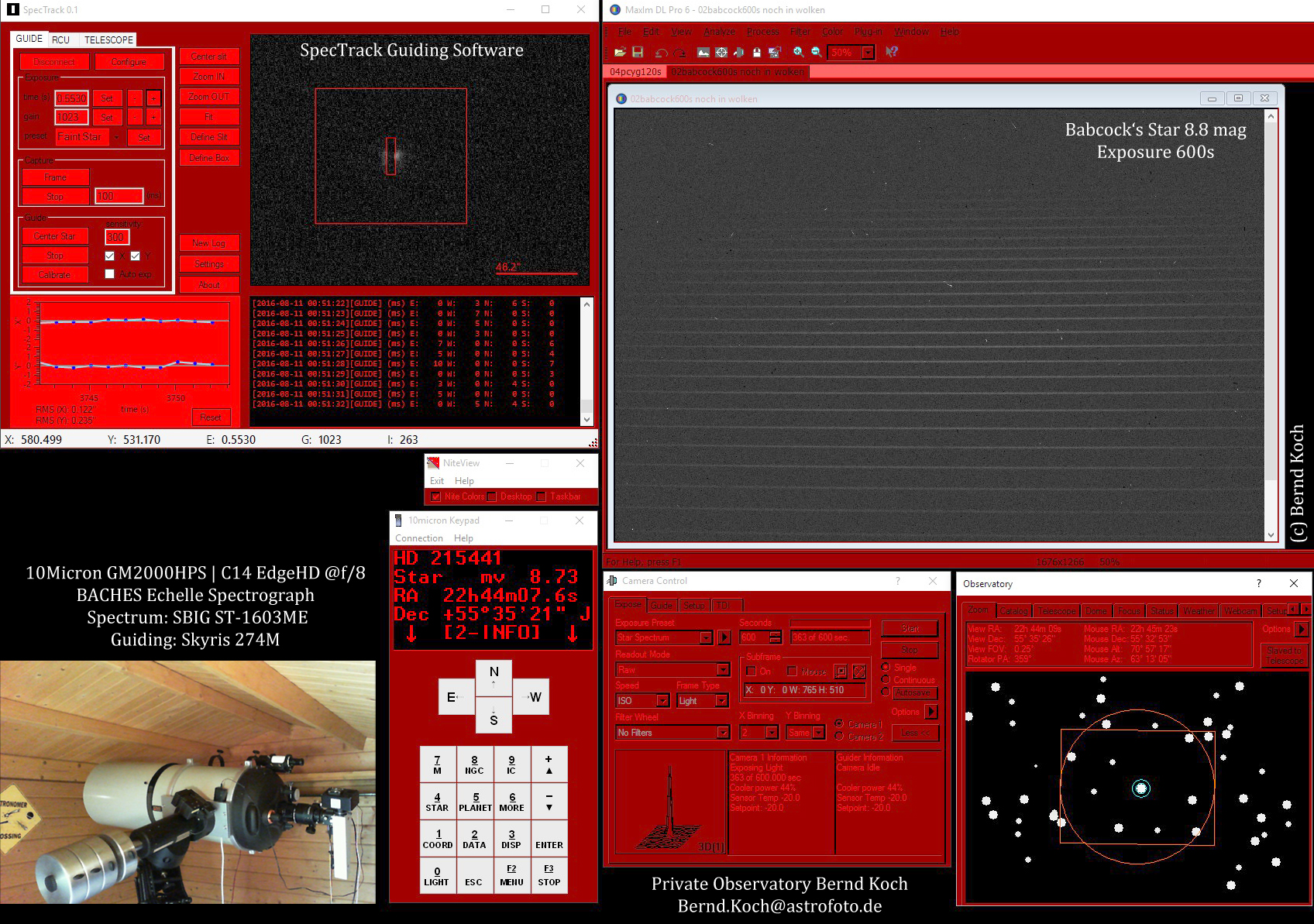Toggle the X guide axis checkbox in SpecTrack

point(109,256)
